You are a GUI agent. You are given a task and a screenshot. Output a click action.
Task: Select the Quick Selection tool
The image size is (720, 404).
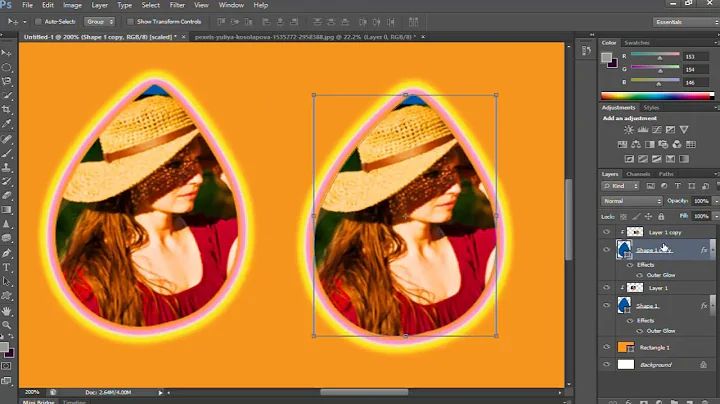point(6,95)
